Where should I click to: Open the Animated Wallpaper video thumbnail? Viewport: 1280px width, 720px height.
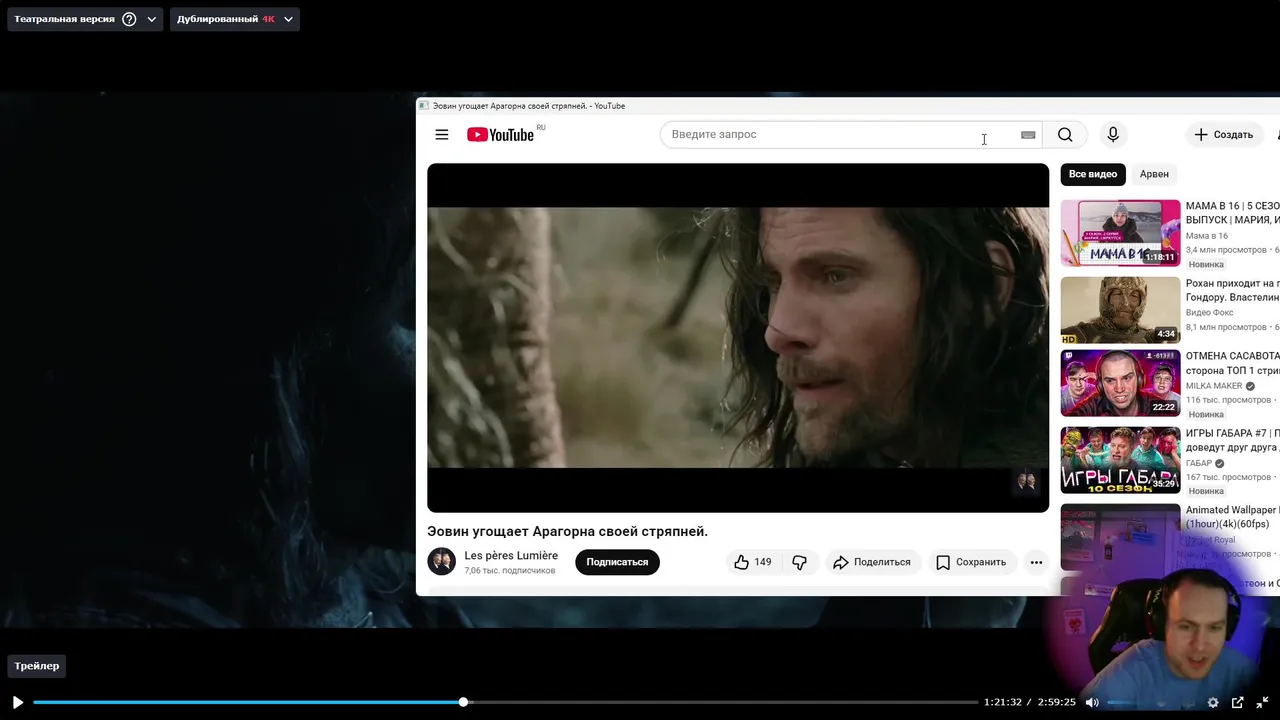coord(1120,536)
